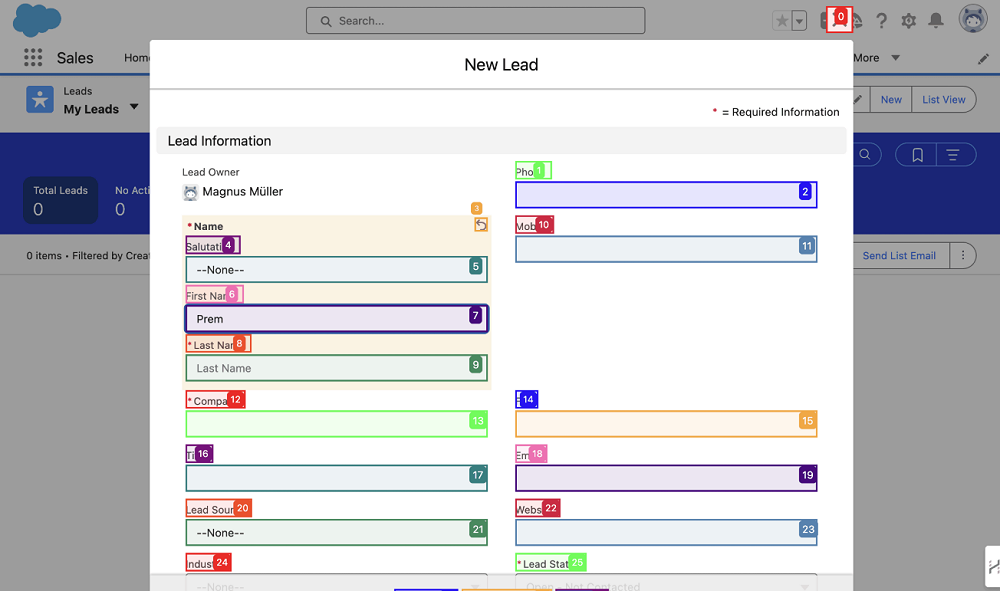Viewport: 1000px width, 591px height.
Task: Click the list search magnifier icon
Action: tap(865, 154)
